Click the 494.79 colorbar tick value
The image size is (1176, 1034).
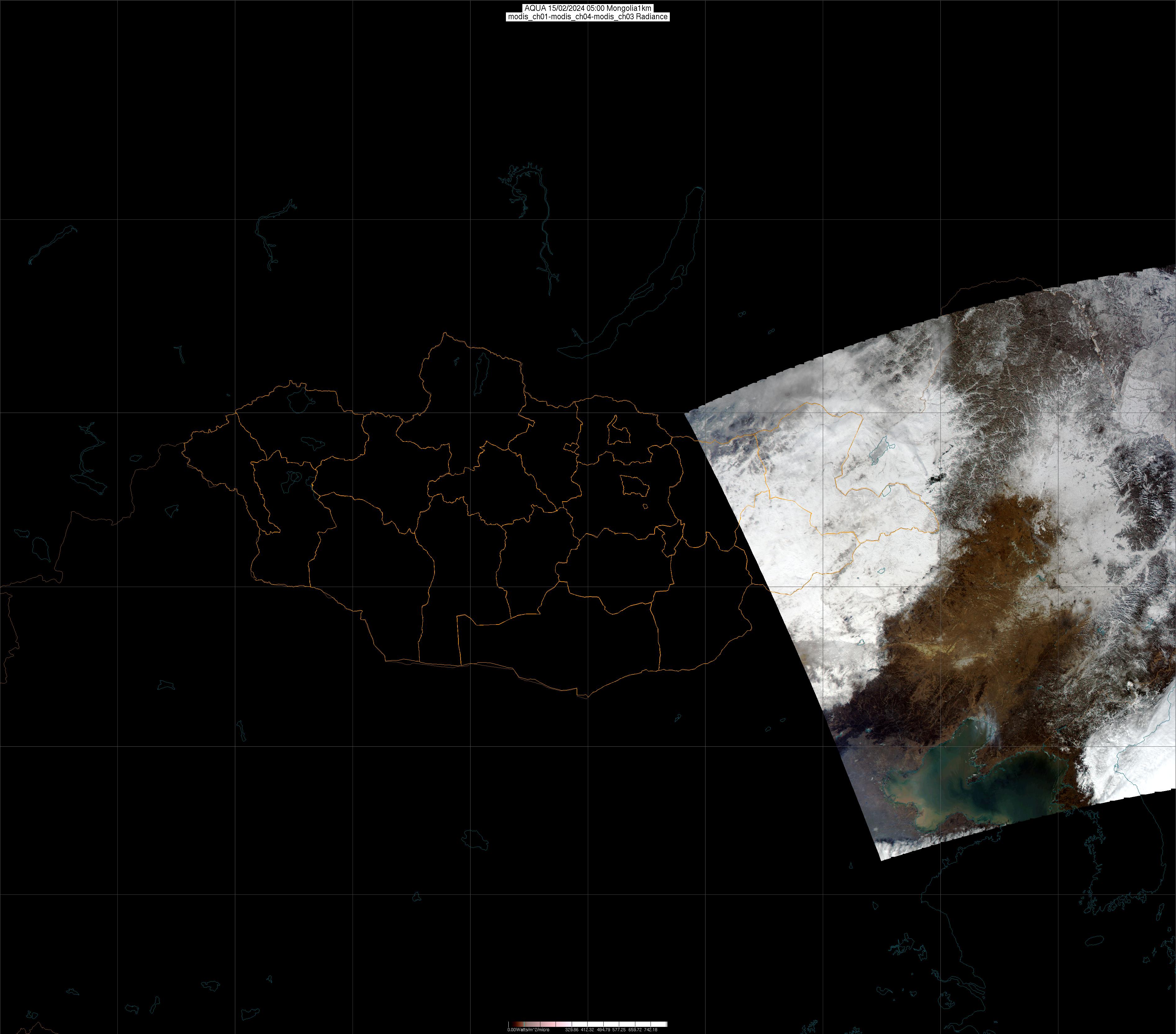(x=604, y=1029)
